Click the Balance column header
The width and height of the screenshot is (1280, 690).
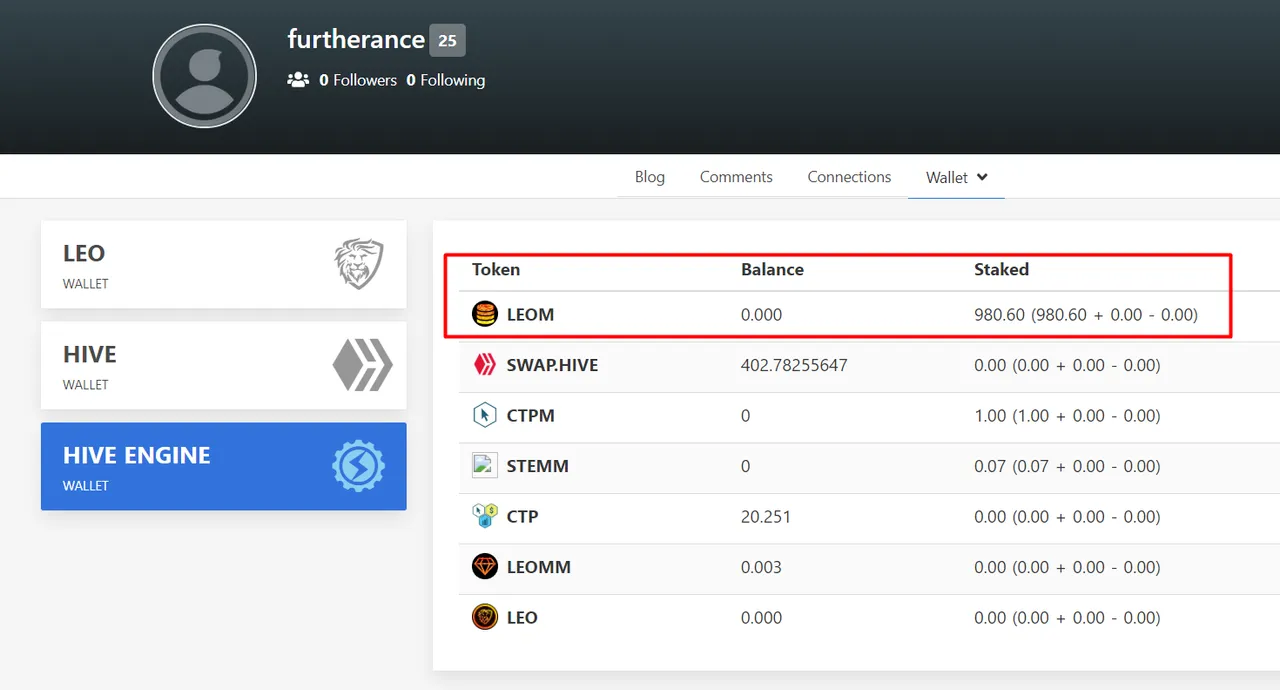772,269
